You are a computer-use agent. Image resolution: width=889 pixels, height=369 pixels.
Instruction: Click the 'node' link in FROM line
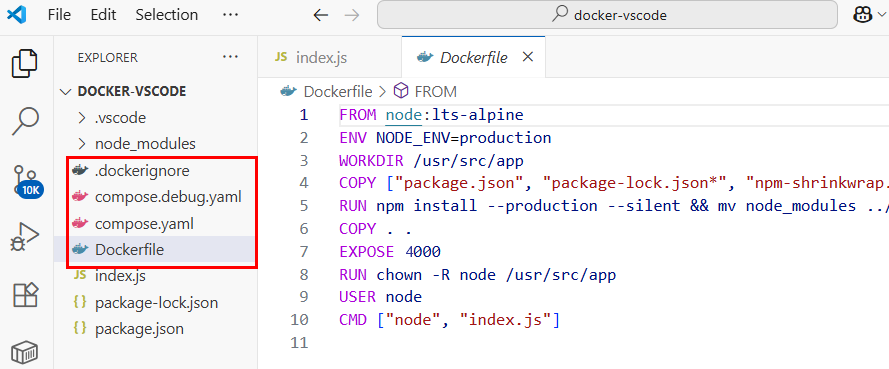[404, 115]
